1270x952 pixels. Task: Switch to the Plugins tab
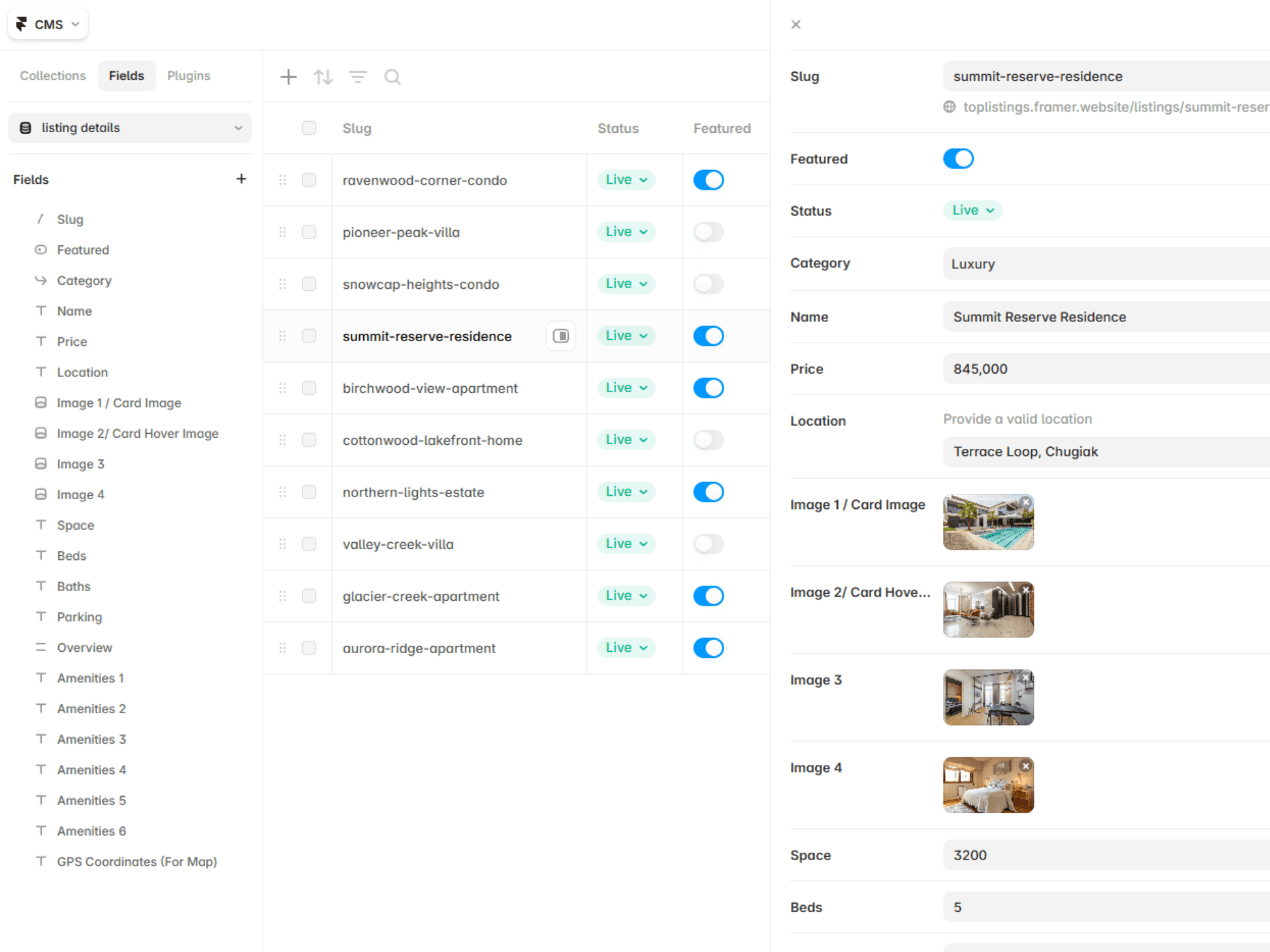point(189,76)
